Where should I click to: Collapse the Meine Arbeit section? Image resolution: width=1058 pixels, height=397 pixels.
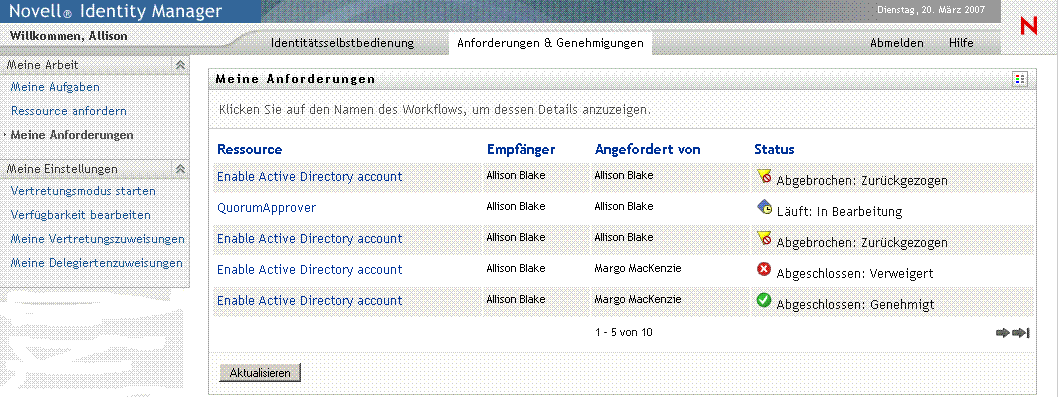point(180,65)
